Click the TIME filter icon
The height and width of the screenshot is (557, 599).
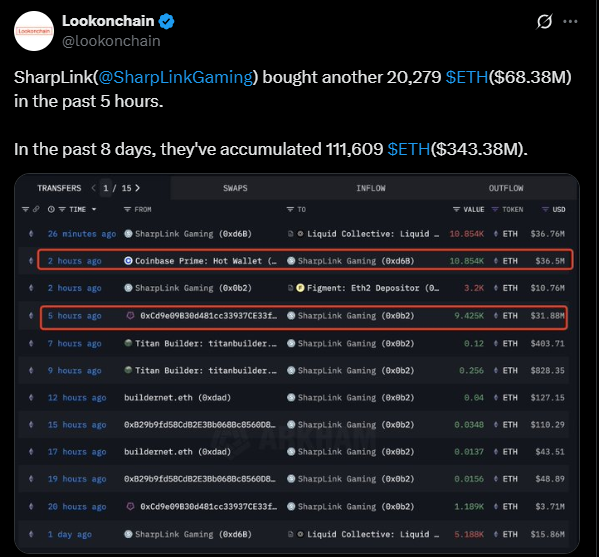(x=62, y=209)
